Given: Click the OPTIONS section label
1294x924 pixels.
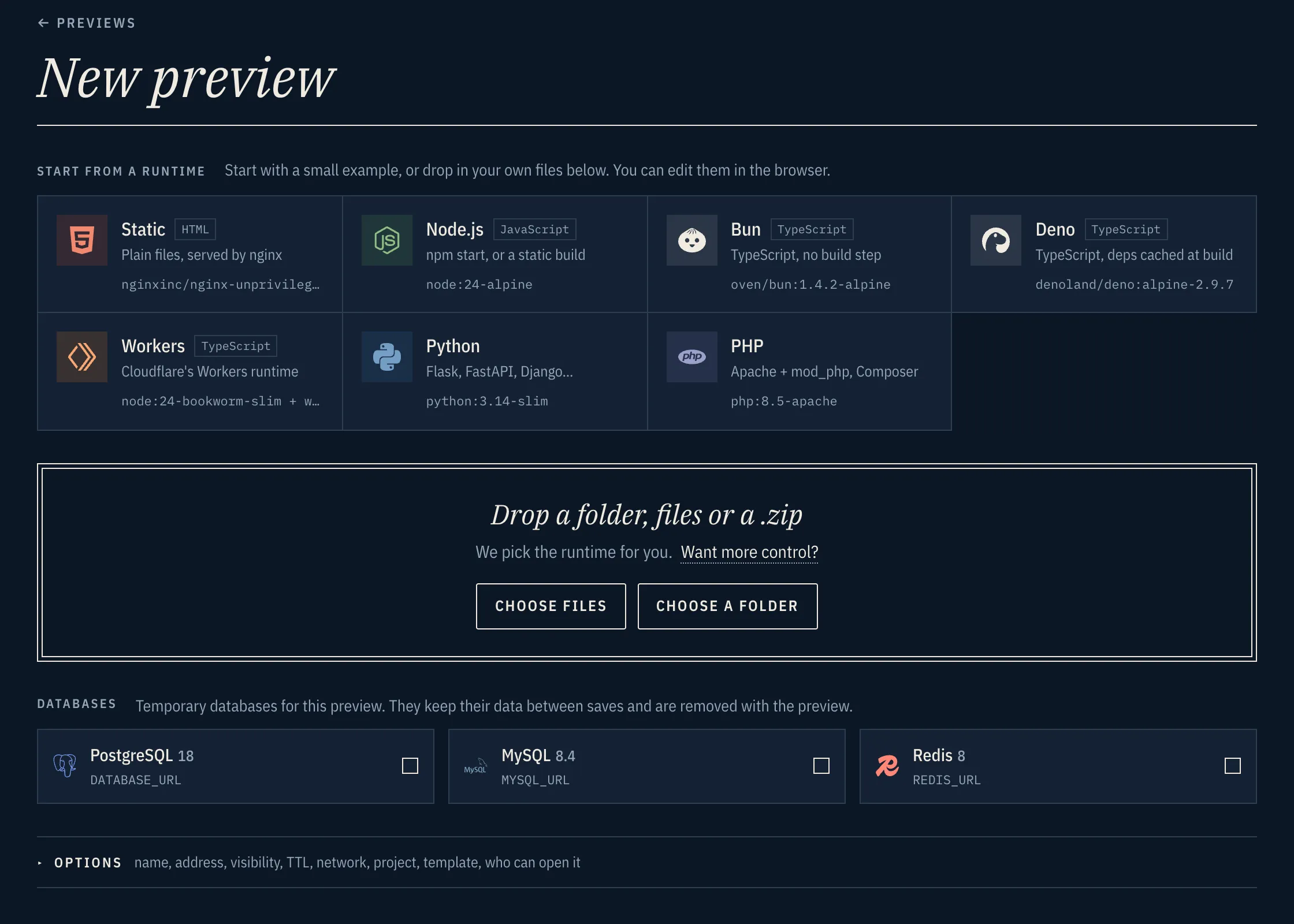Looking at the screenshot, I should (88, 863).
